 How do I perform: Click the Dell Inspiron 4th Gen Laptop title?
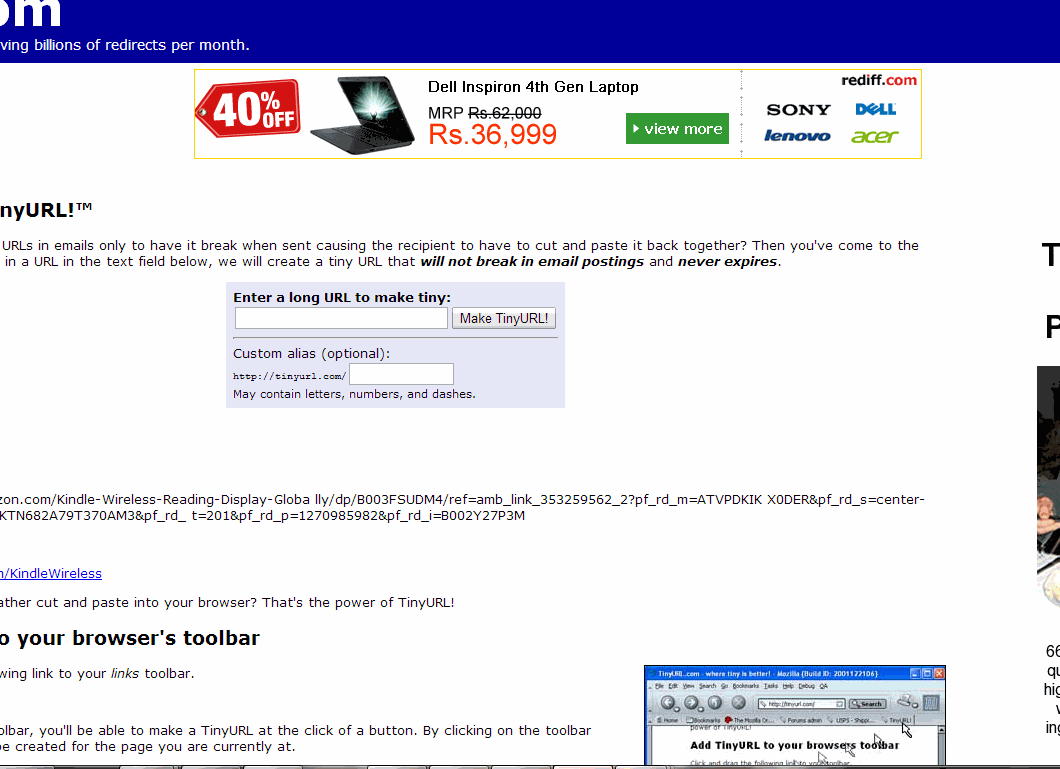(533, 86)
